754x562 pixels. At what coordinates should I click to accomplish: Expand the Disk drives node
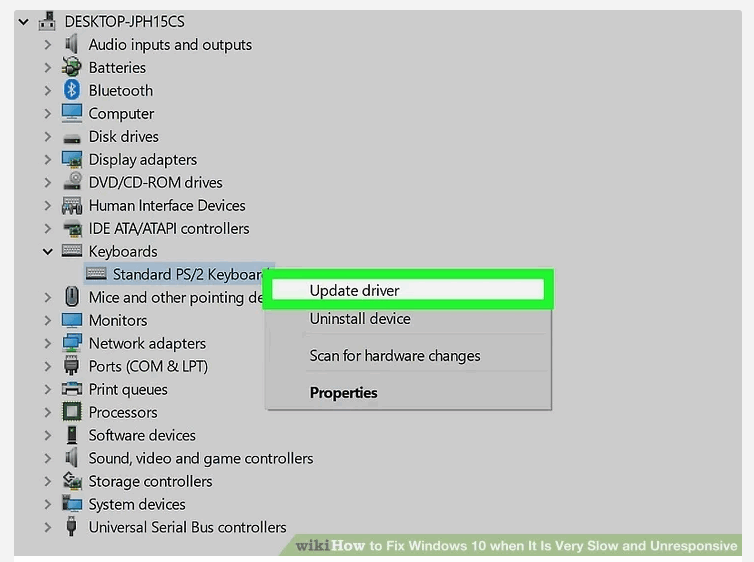(x=47, y=137)
